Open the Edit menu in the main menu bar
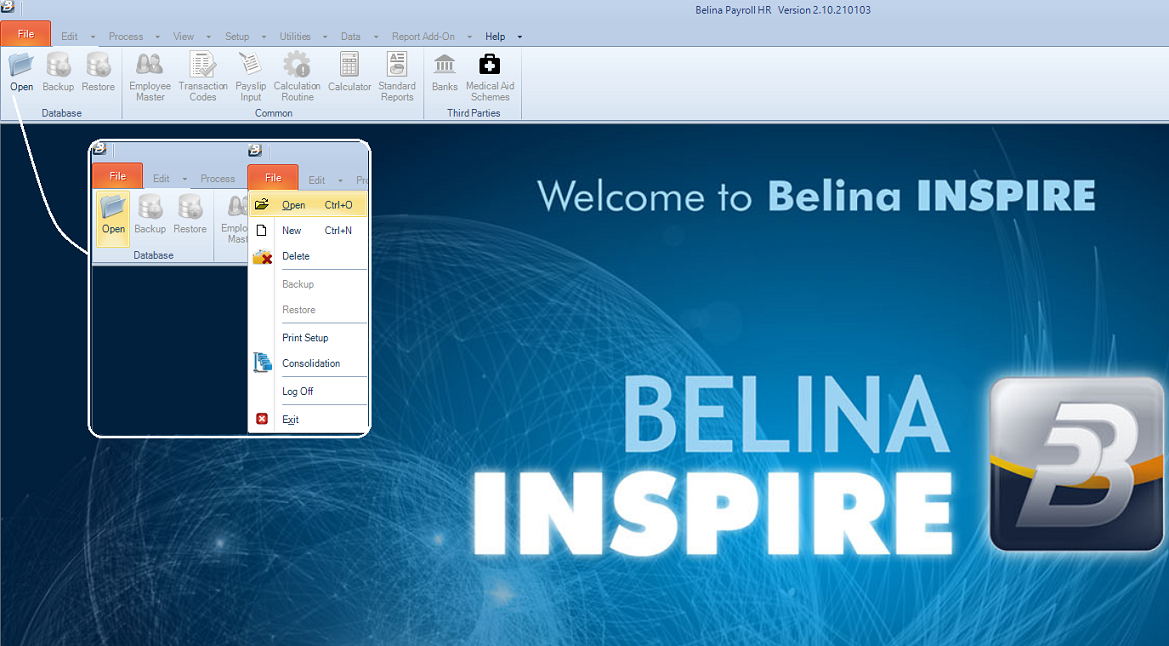 click(x=69, y=37)
